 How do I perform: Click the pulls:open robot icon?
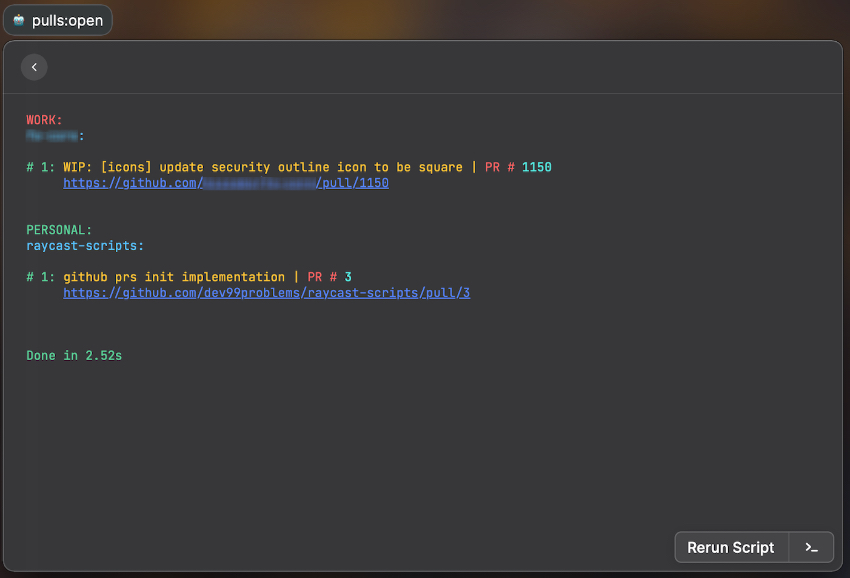pyautogui.click(x=19, y=21)
